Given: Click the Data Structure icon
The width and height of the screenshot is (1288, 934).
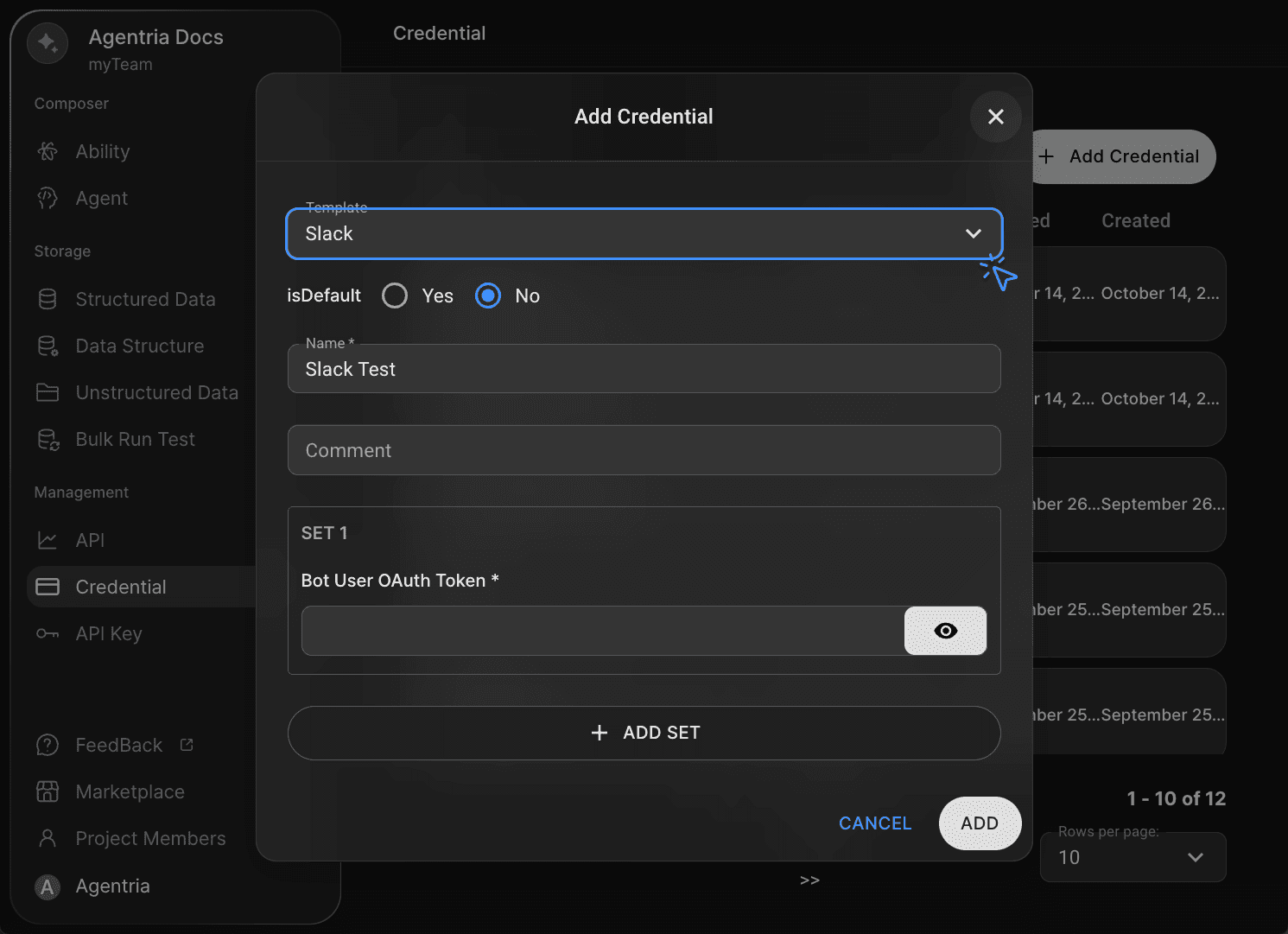Looking at the screenshot, I should pyautogui.click(x=48, y=346).
